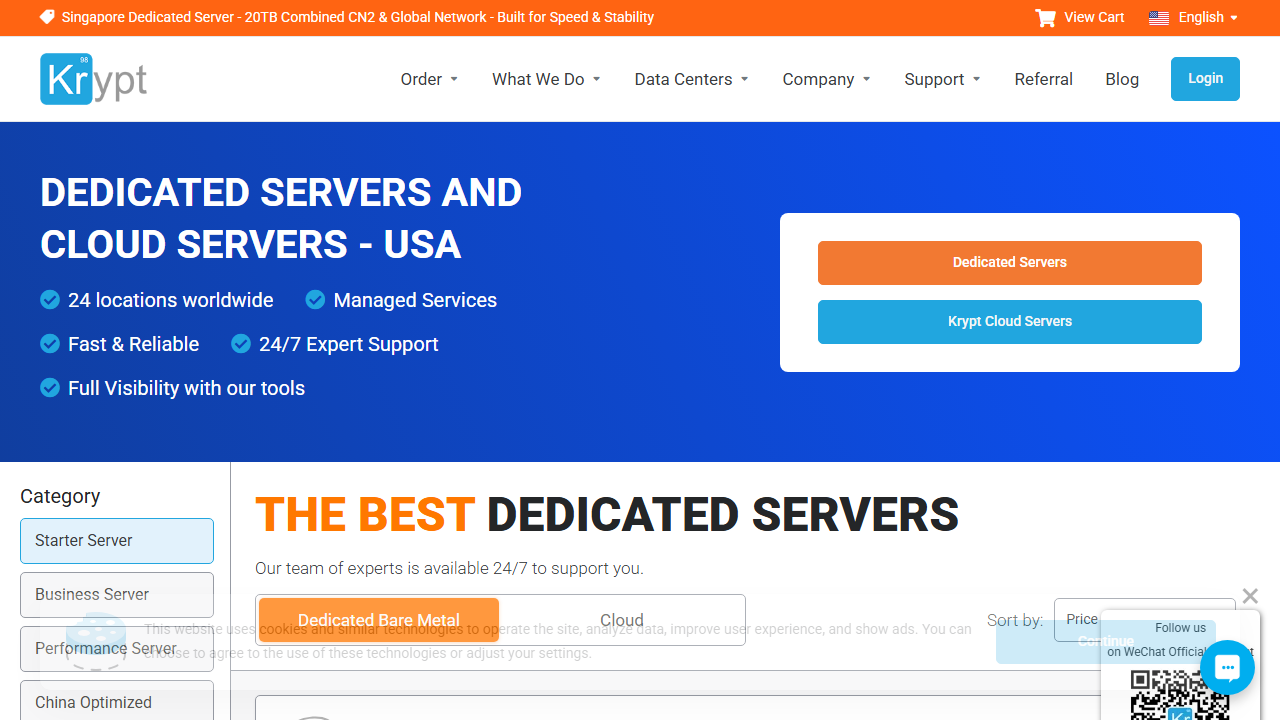
Task: Click the tag icon in the promo bar
Action: click(x=47, y=17)
